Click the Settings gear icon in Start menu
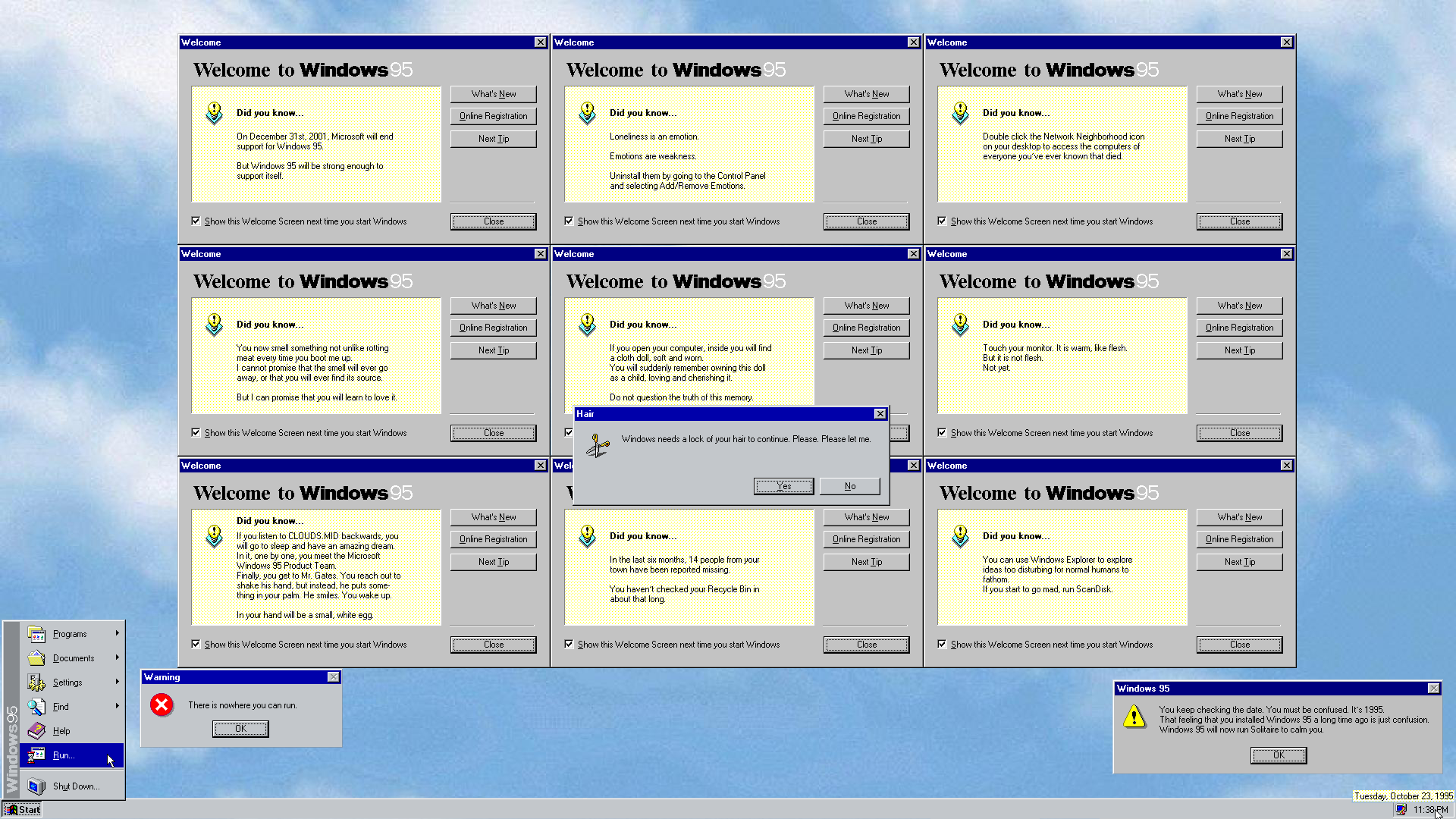The height and width of the screenshot is (819, 1456). (36, 682)
